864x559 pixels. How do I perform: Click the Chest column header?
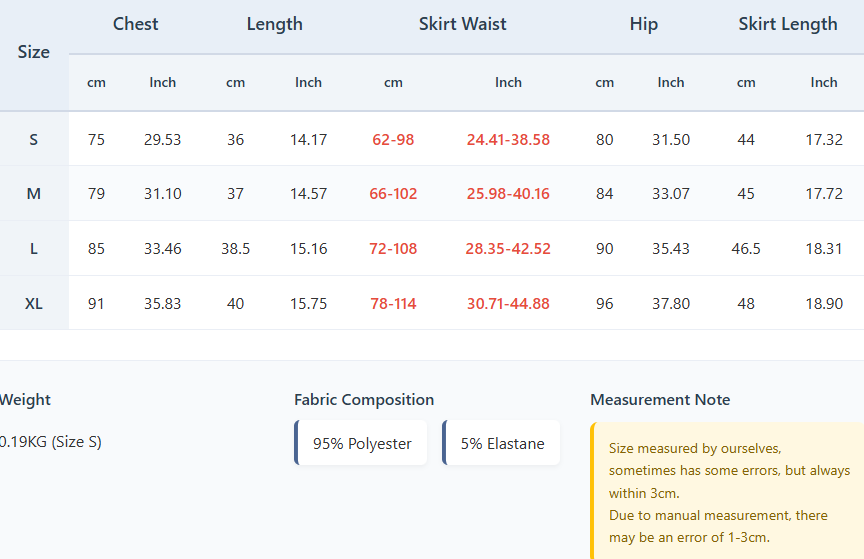pos(135,24)
